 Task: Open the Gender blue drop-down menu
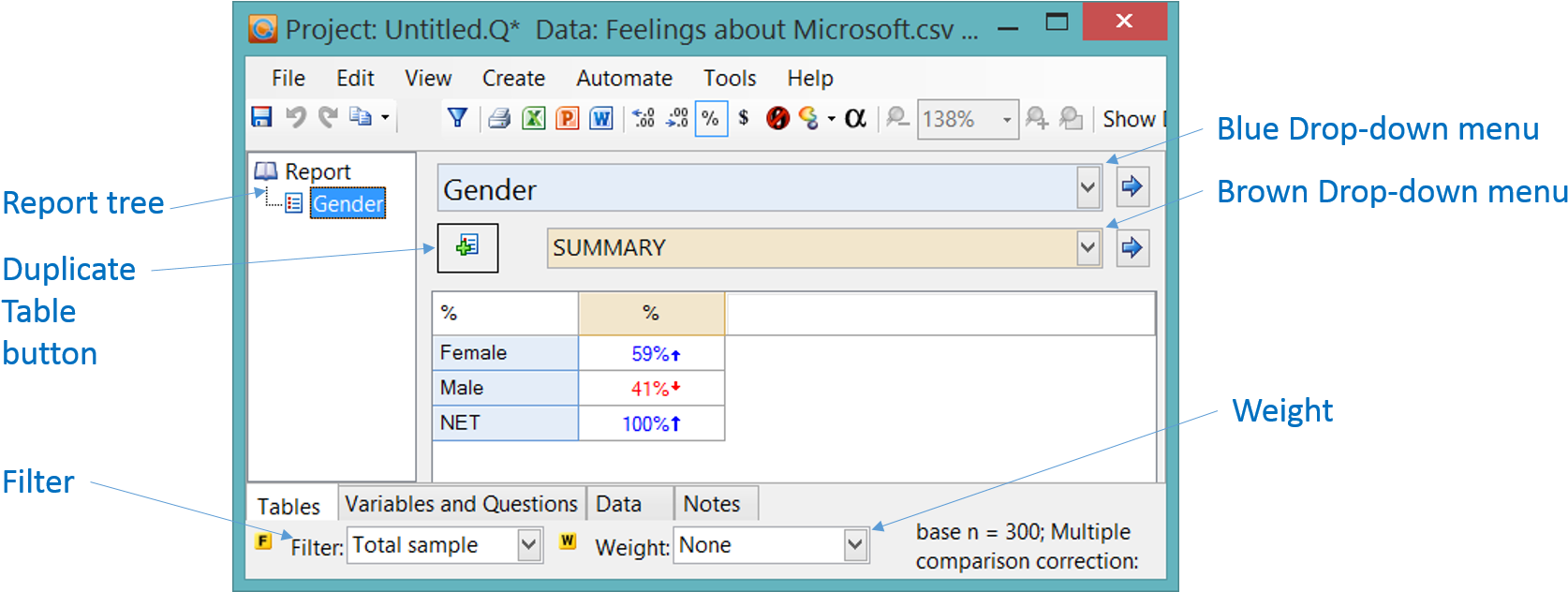[1087, 188]
